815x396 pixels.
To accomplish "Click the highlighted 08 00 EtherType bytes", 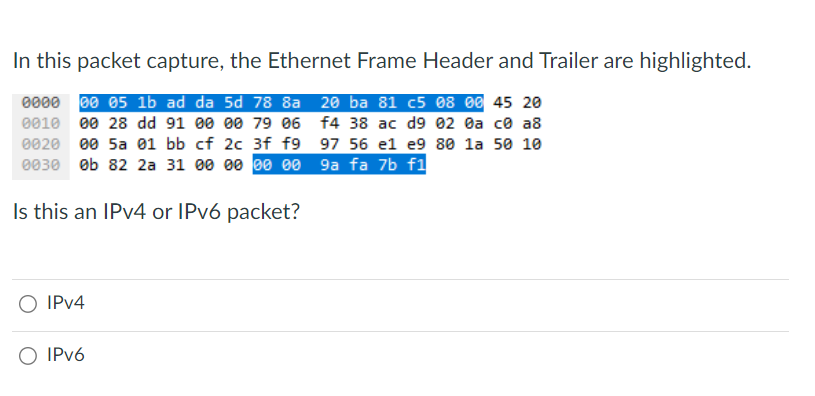I will (x=459, y=103).
